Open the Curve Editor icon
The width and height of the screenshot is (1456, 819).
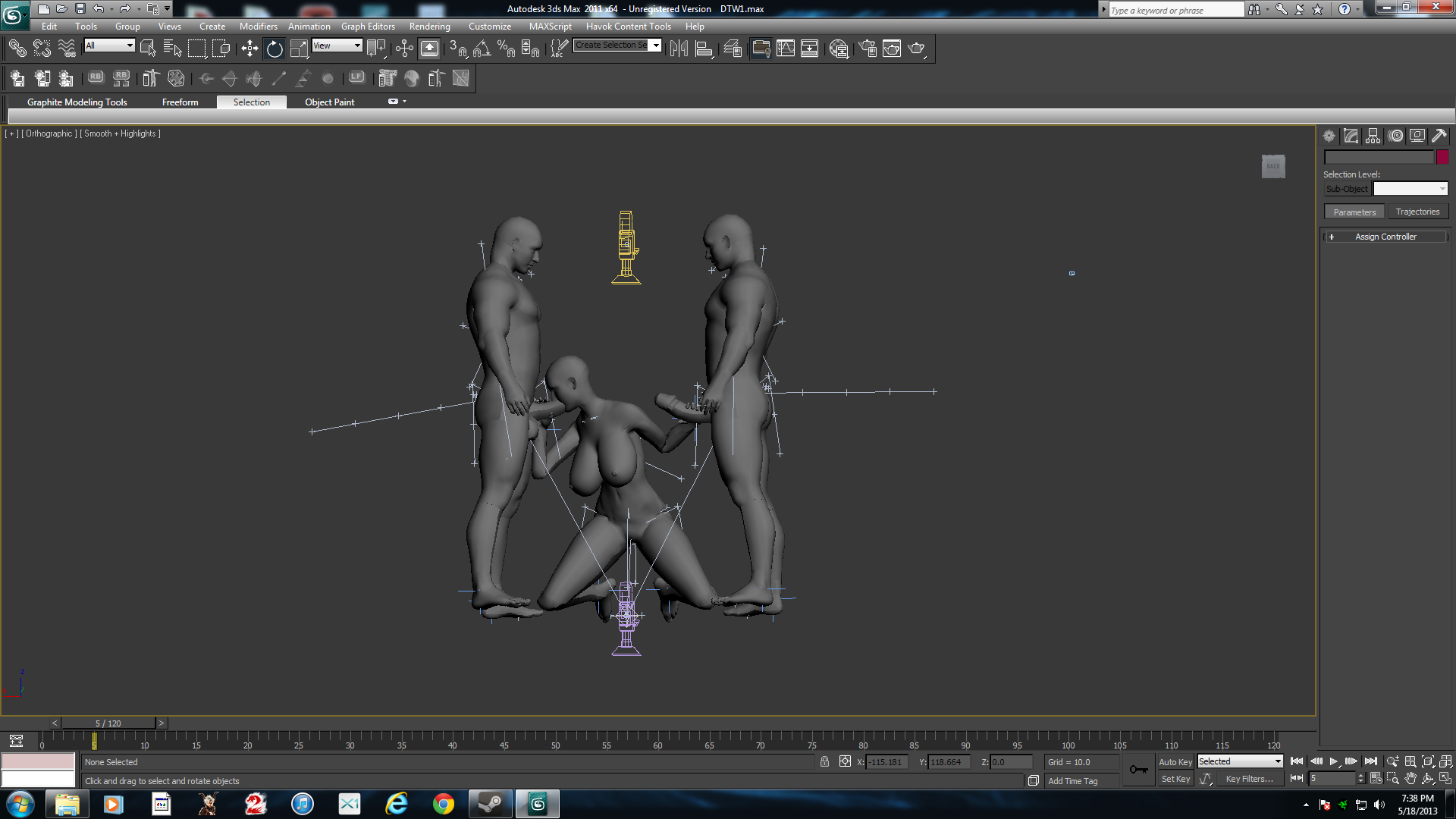point(786,49)
